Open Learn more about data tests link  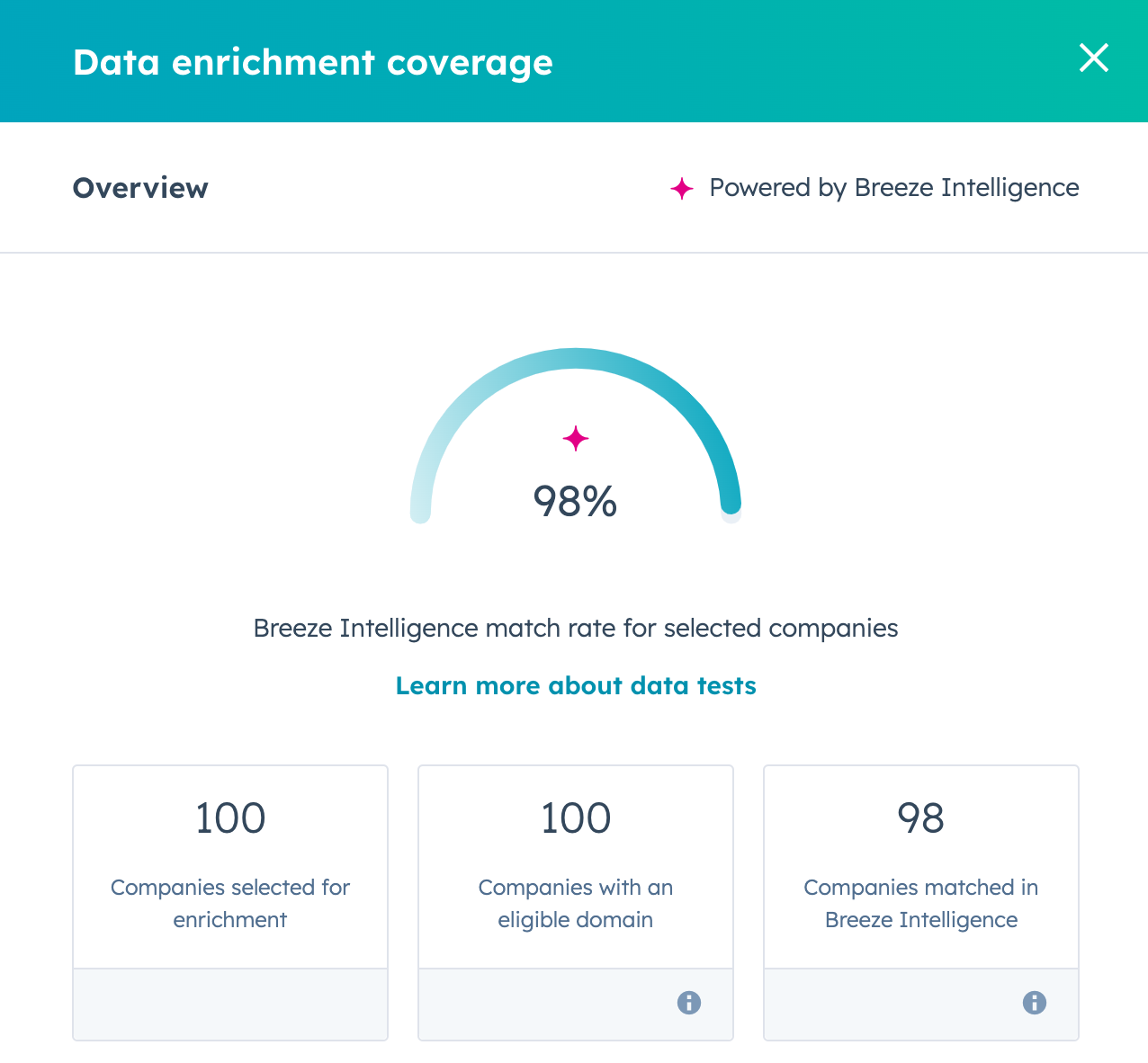pyautogui.click(x=576, y=686)
